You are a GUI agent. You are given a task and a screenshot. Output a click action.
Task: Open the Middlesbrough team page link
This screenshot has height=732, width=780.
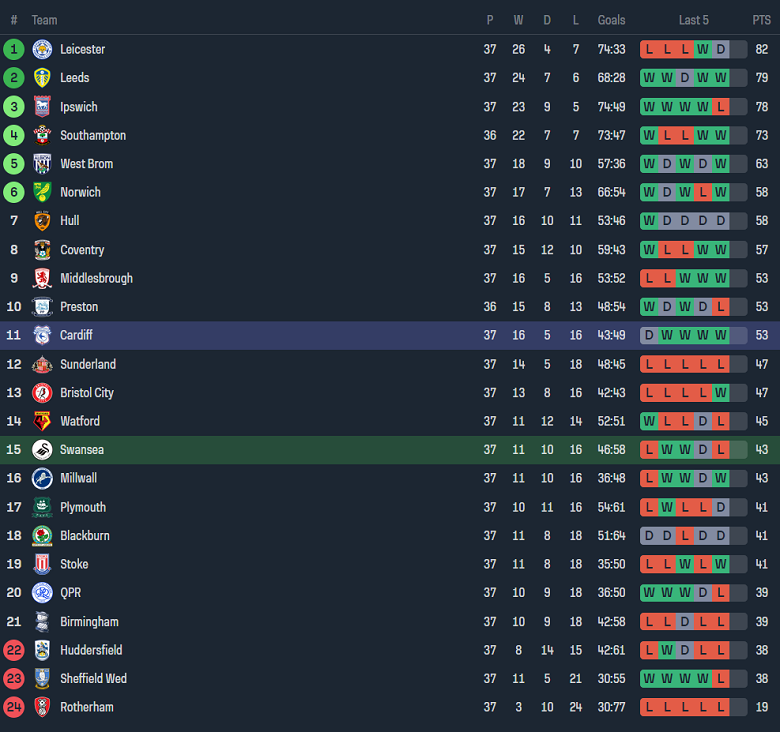pos(97,278)
